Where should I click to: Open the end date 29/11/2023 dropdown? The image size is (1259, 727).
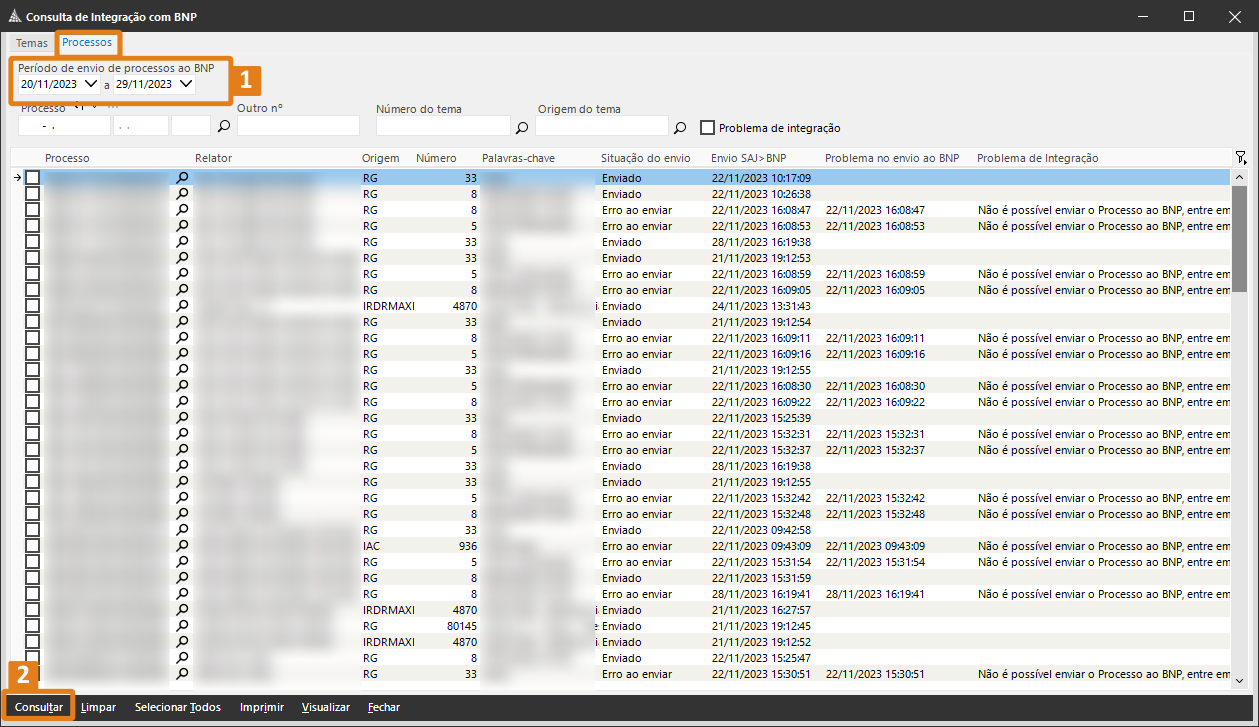[186, 84]
